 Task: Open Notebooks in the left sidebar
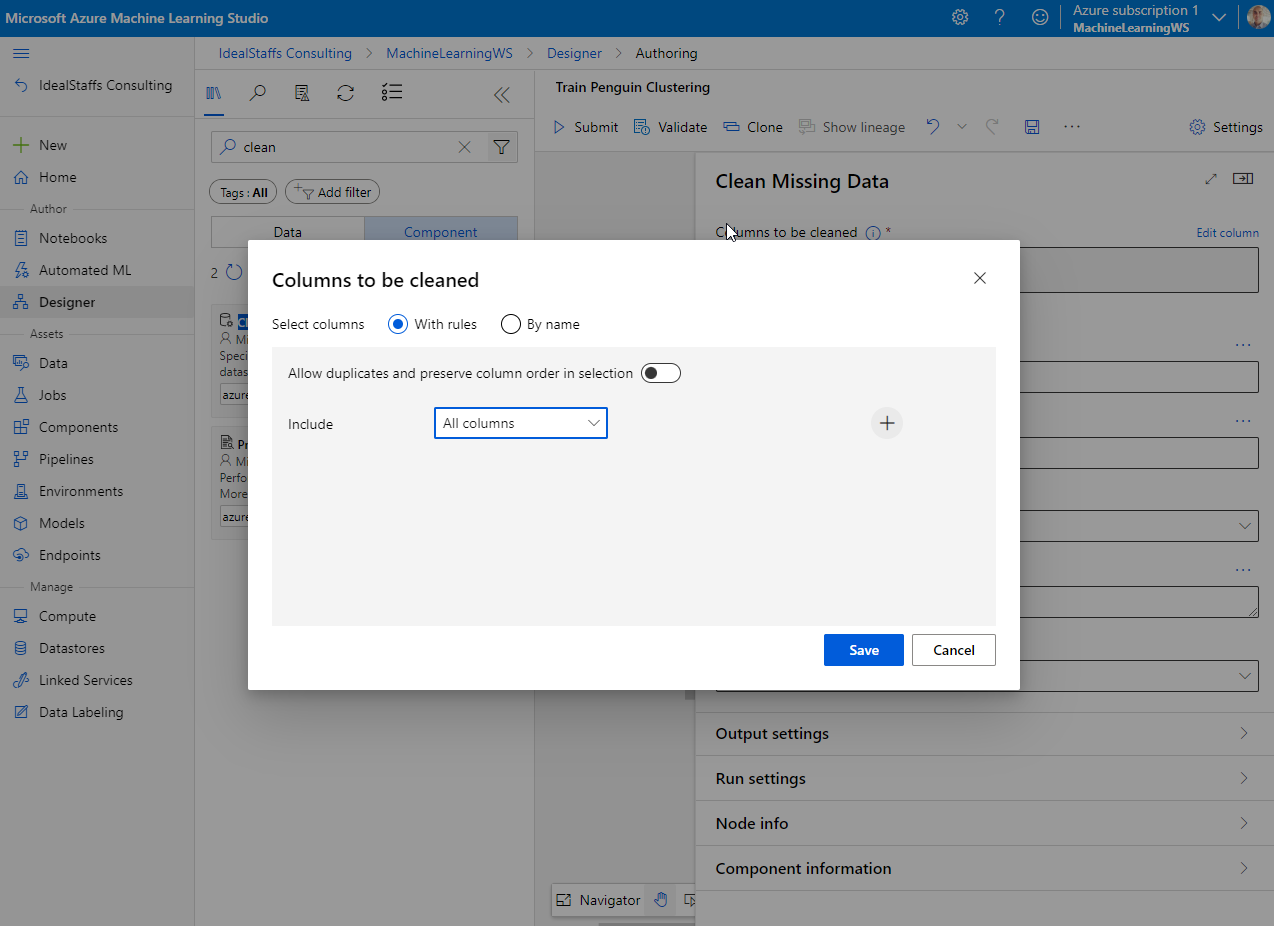(72, 238)
